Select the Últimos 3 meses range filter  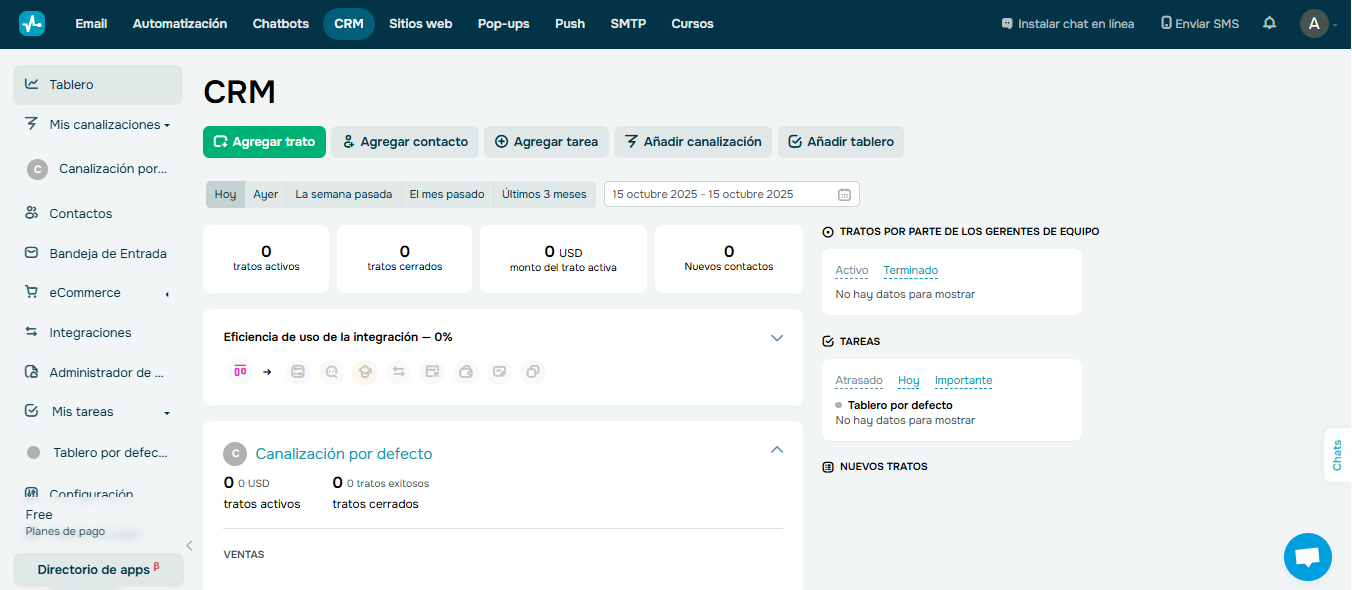(x=543, y=194)
